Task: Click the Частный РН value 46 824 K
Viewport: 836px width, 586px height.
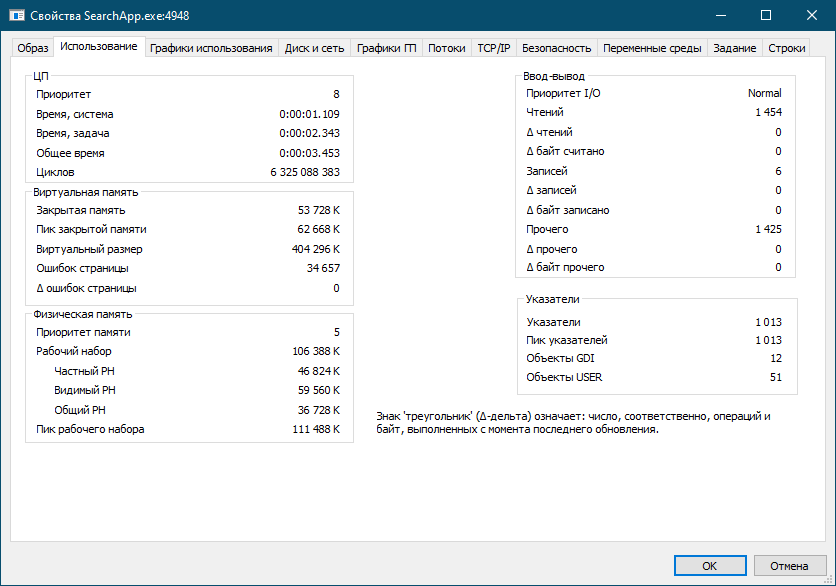Action: (x=319, y=371)
